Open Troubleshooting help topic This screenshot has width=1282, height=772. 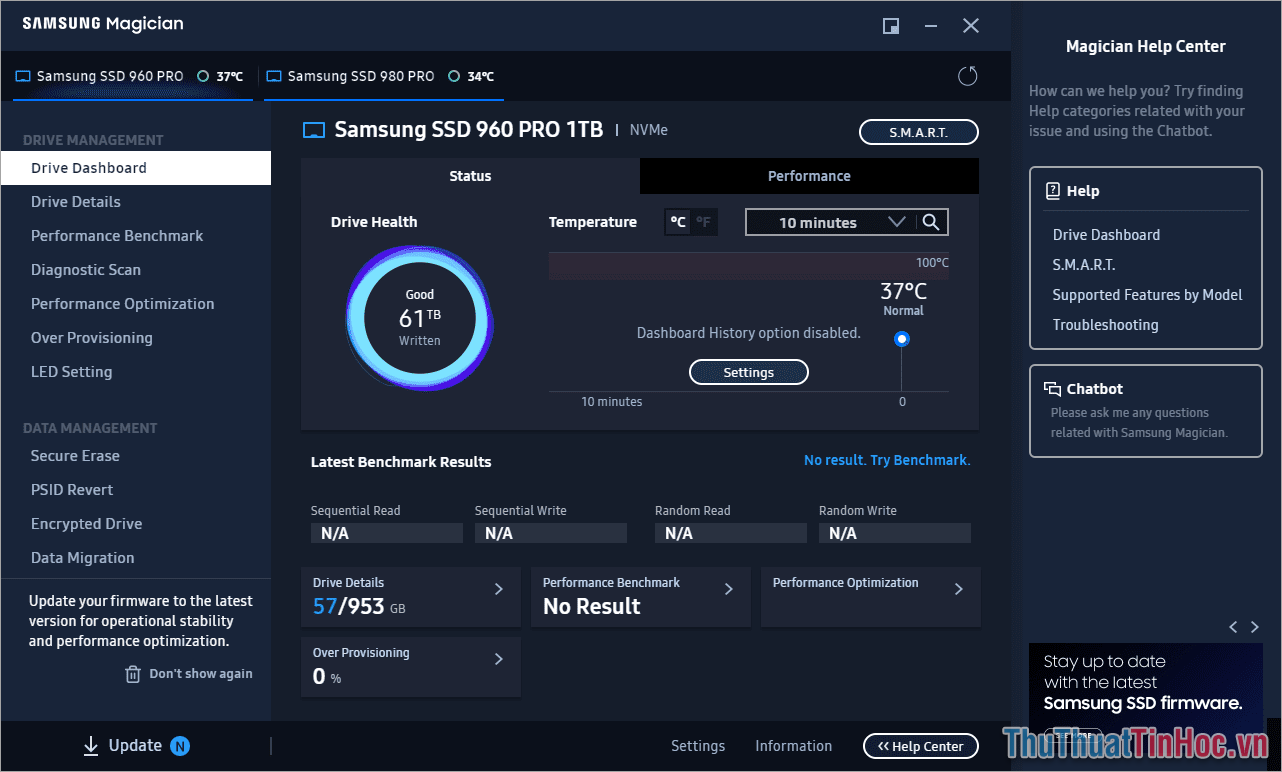click(1105, 325)
